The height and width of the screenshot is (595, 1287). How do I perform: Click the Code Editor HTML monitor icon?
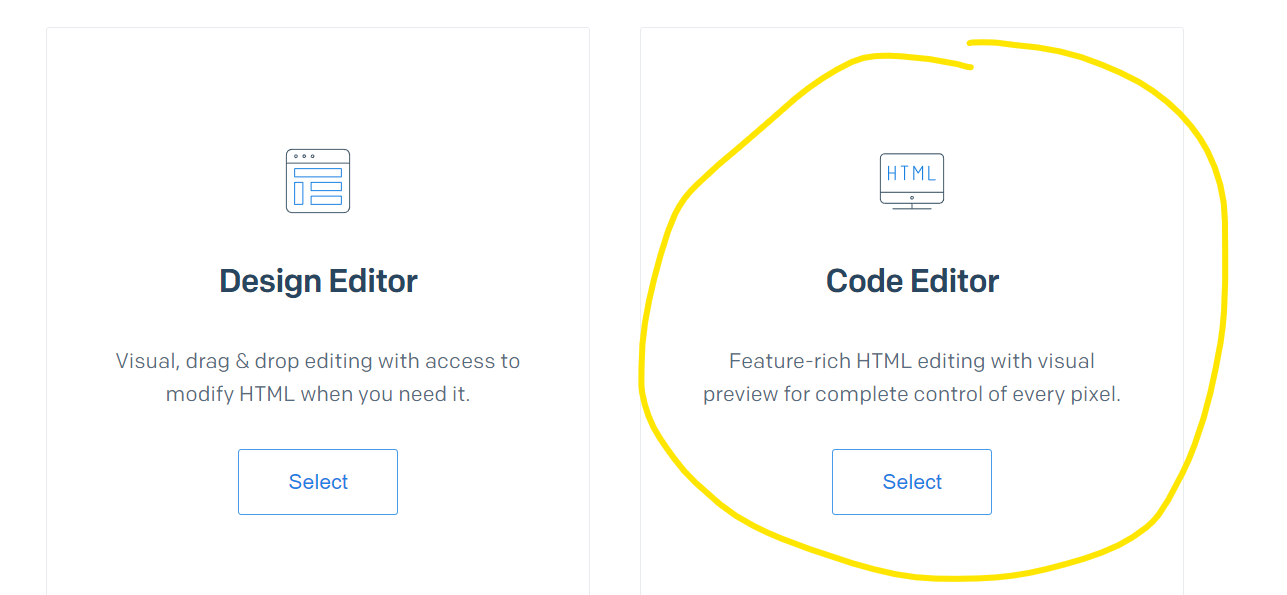(912, 181)
